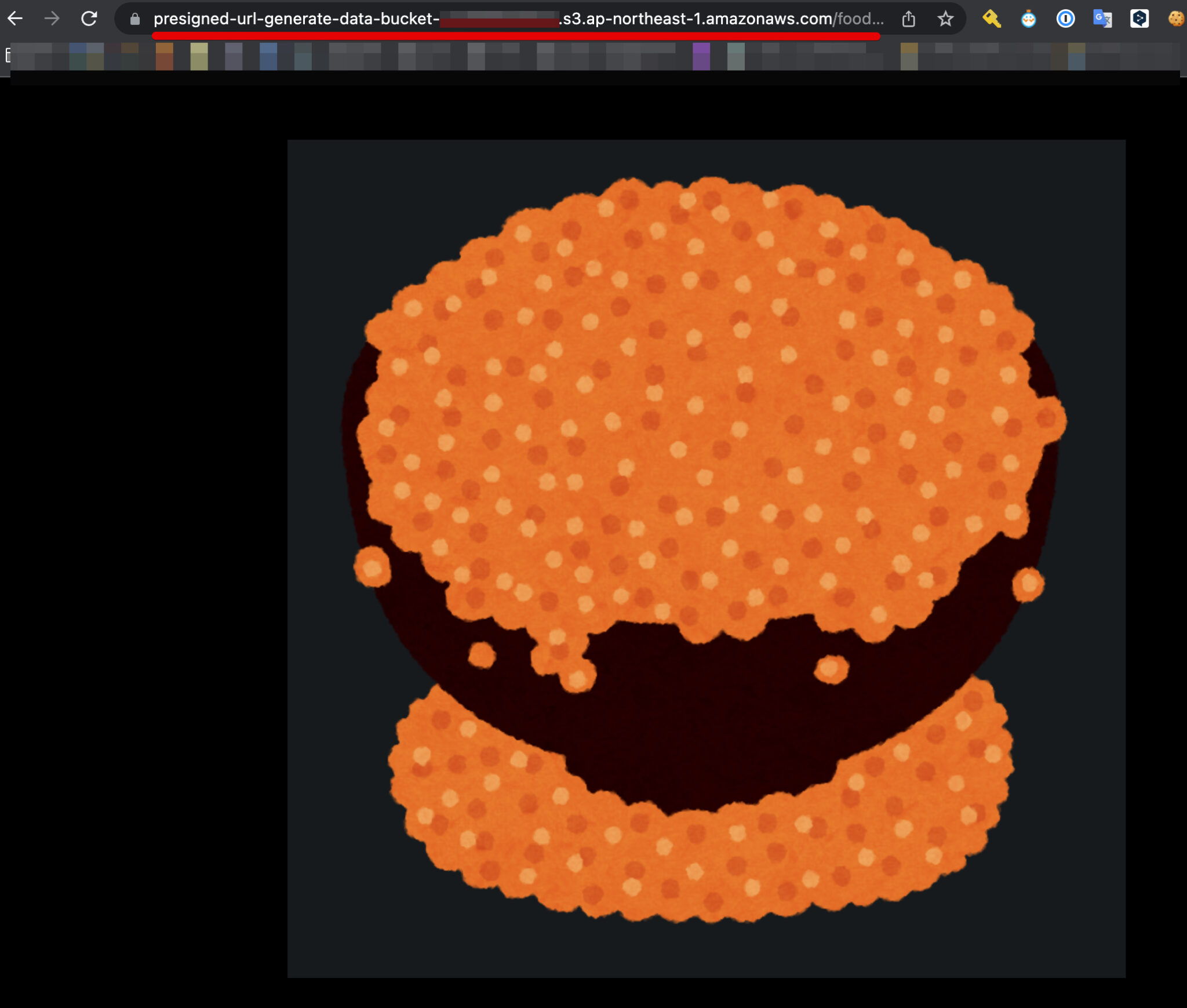Image resolution: width=1187 pixels, height=1008 pixels.
Task: Open the cookie extension icon
Action: (1175, 19)
